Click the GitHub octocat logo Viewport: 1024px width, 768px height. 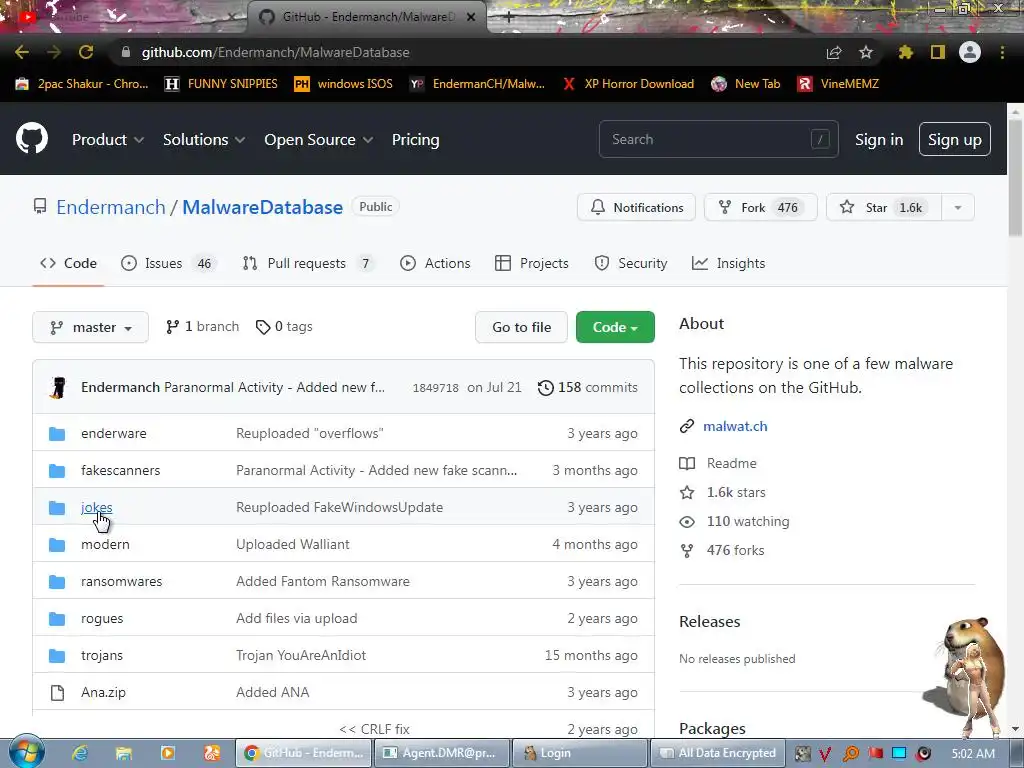(x=32, y=138)
